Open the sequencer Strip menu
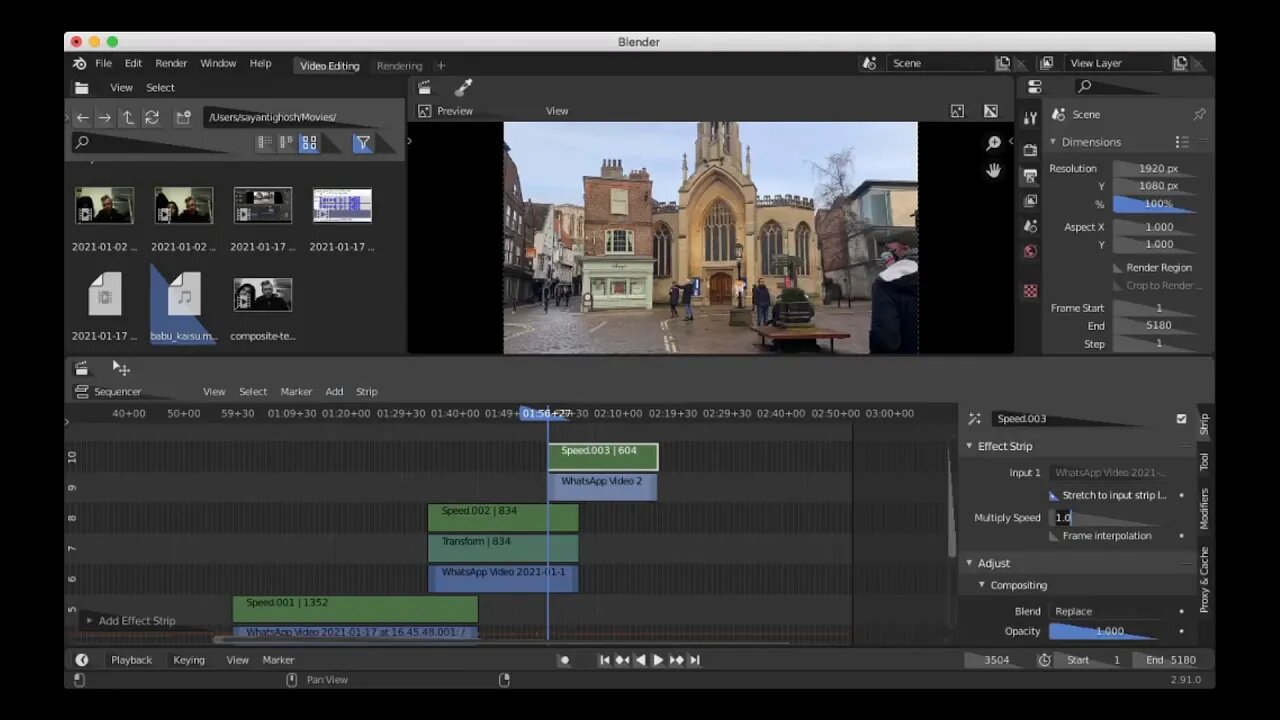Image resolution: width=1280 pixels, height=720 pixels. click(367, 392)
